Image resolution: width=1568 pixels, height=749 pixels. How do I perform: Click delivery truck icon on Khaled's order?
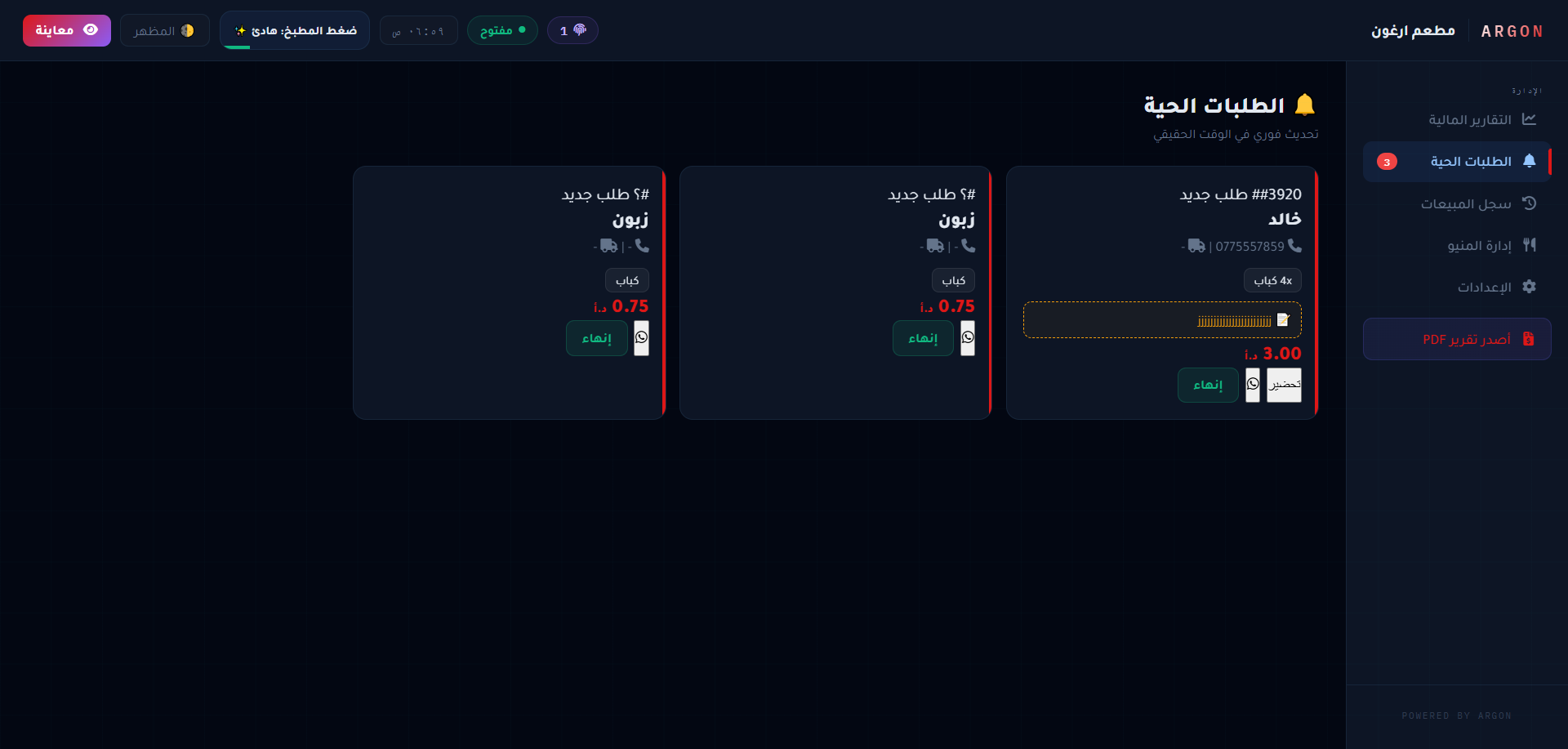[1196, 246]
